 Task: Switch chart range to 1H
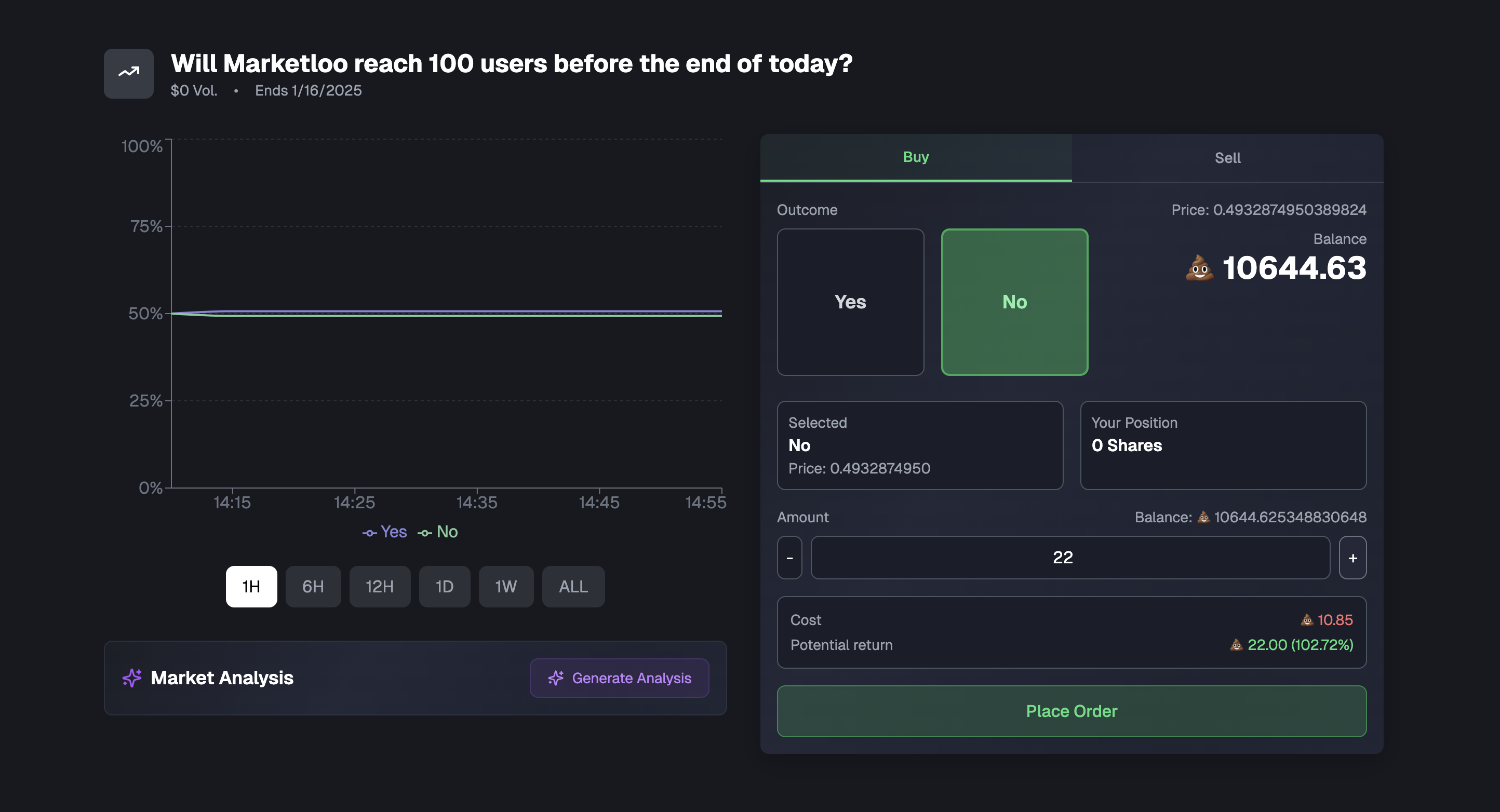pos(251,586)
